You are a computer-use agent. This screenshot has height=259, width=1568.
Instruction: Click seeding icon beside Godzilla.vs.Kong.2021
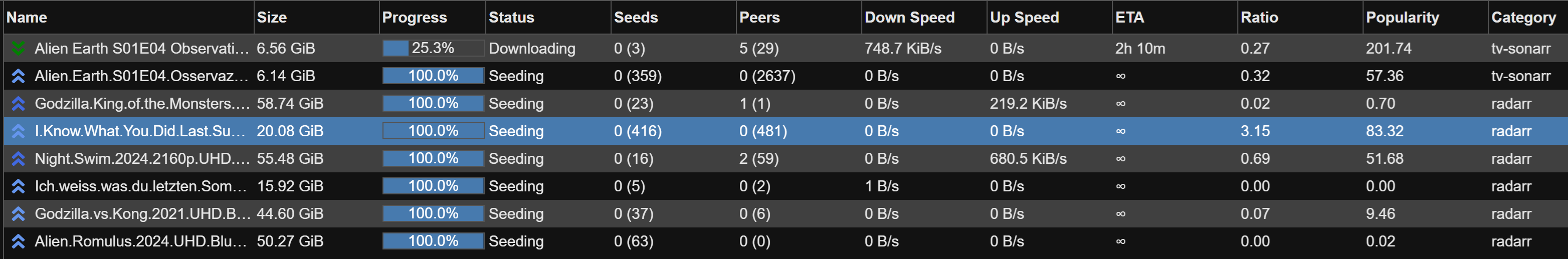[18, 213]
